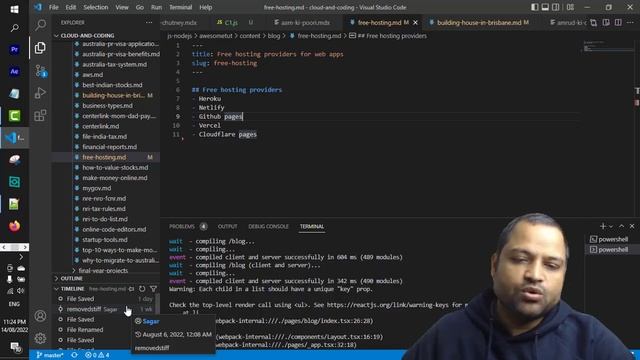Open editor more actions ellipsis
This screenshot has height=360, width=640.
pyautogui.click(x=631, y=22)
